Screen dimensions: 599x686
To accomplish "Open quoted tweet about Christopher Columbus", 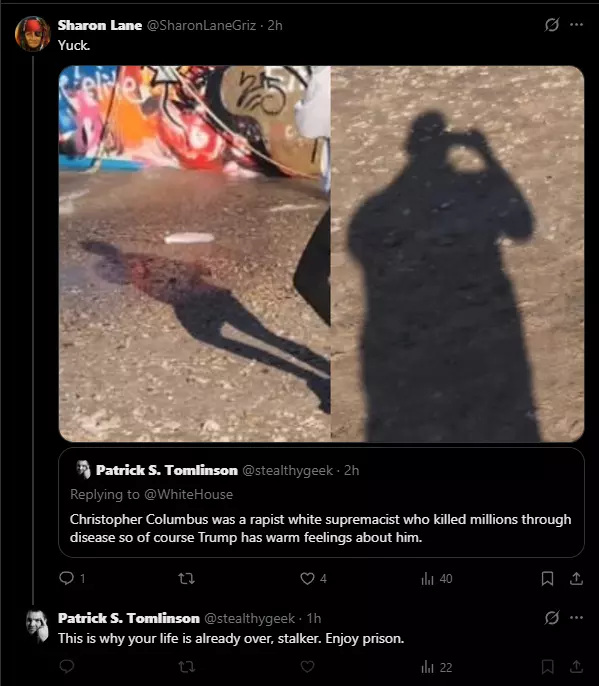I will click(321, 502).
